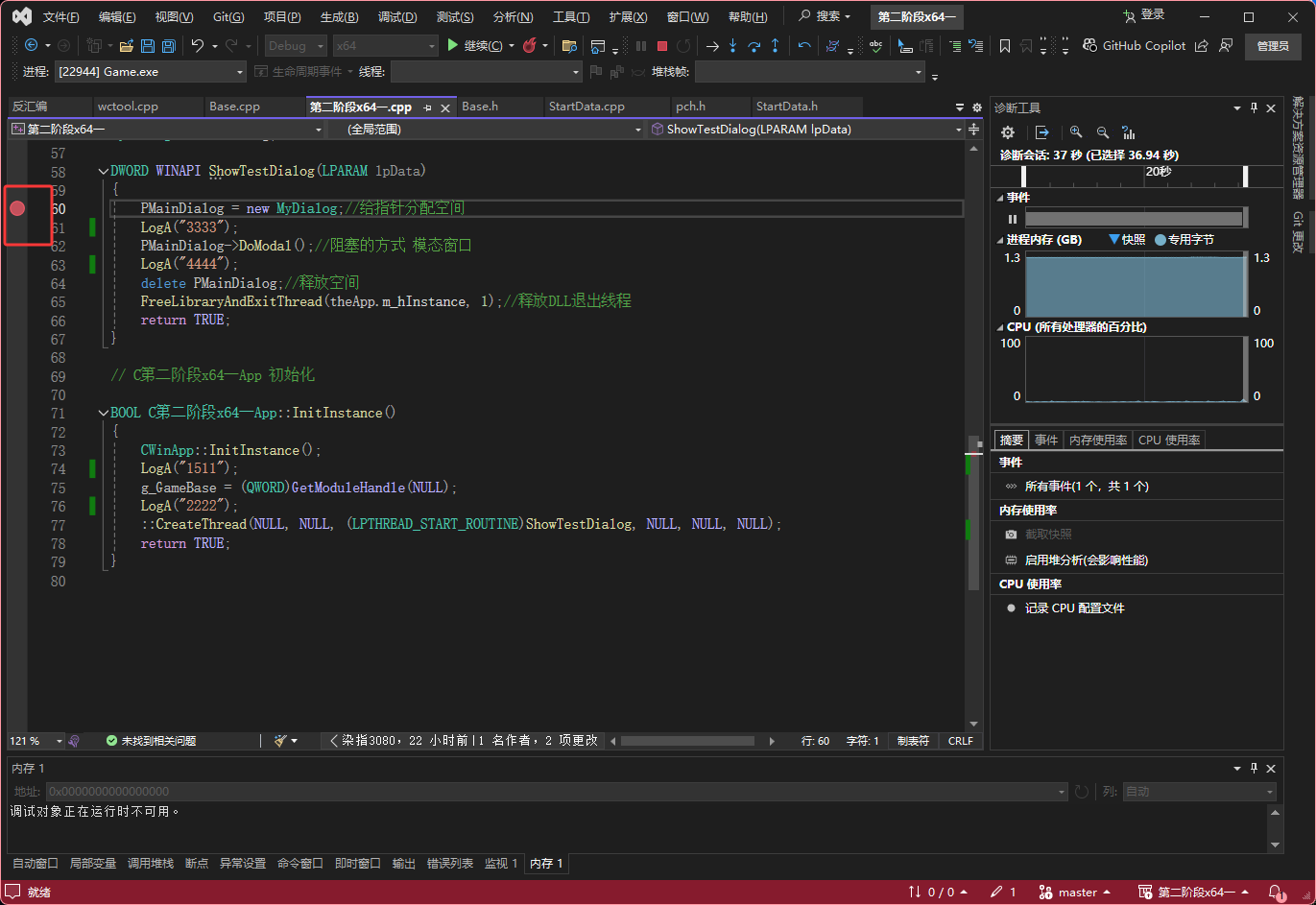Image resolution: width=1316 pixels, height=905 pixels.
Task: Toggle 专用字节 legend in memory graph
Action: point(1184,240)
